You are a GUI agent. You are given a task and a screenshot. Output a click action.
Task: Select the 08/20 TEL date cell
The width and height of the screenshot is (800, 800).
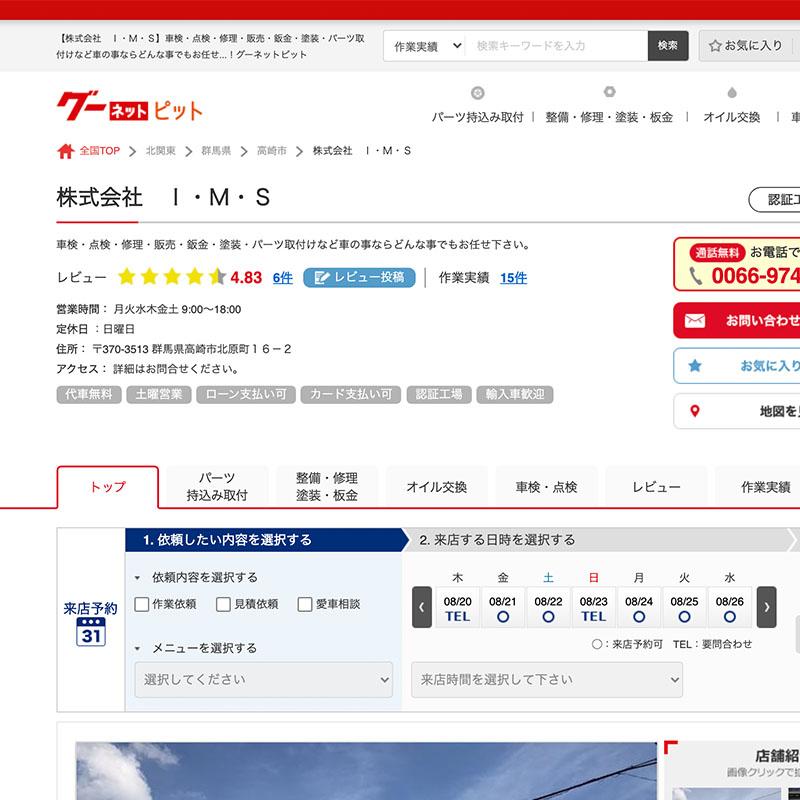(x=458, y=608)
